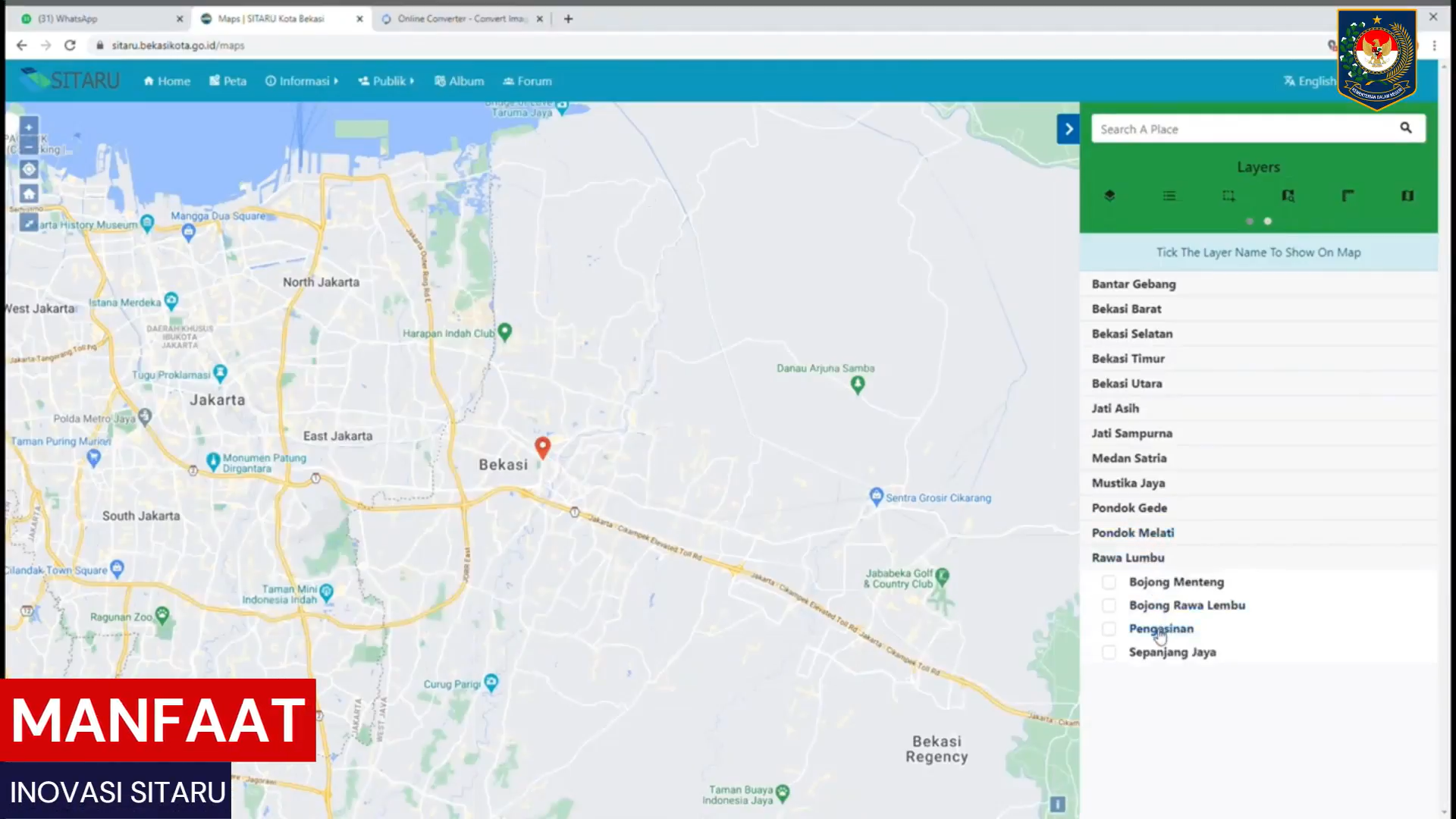
Task: Reload the page with browser refresh icon
Action: pos(70,45)
